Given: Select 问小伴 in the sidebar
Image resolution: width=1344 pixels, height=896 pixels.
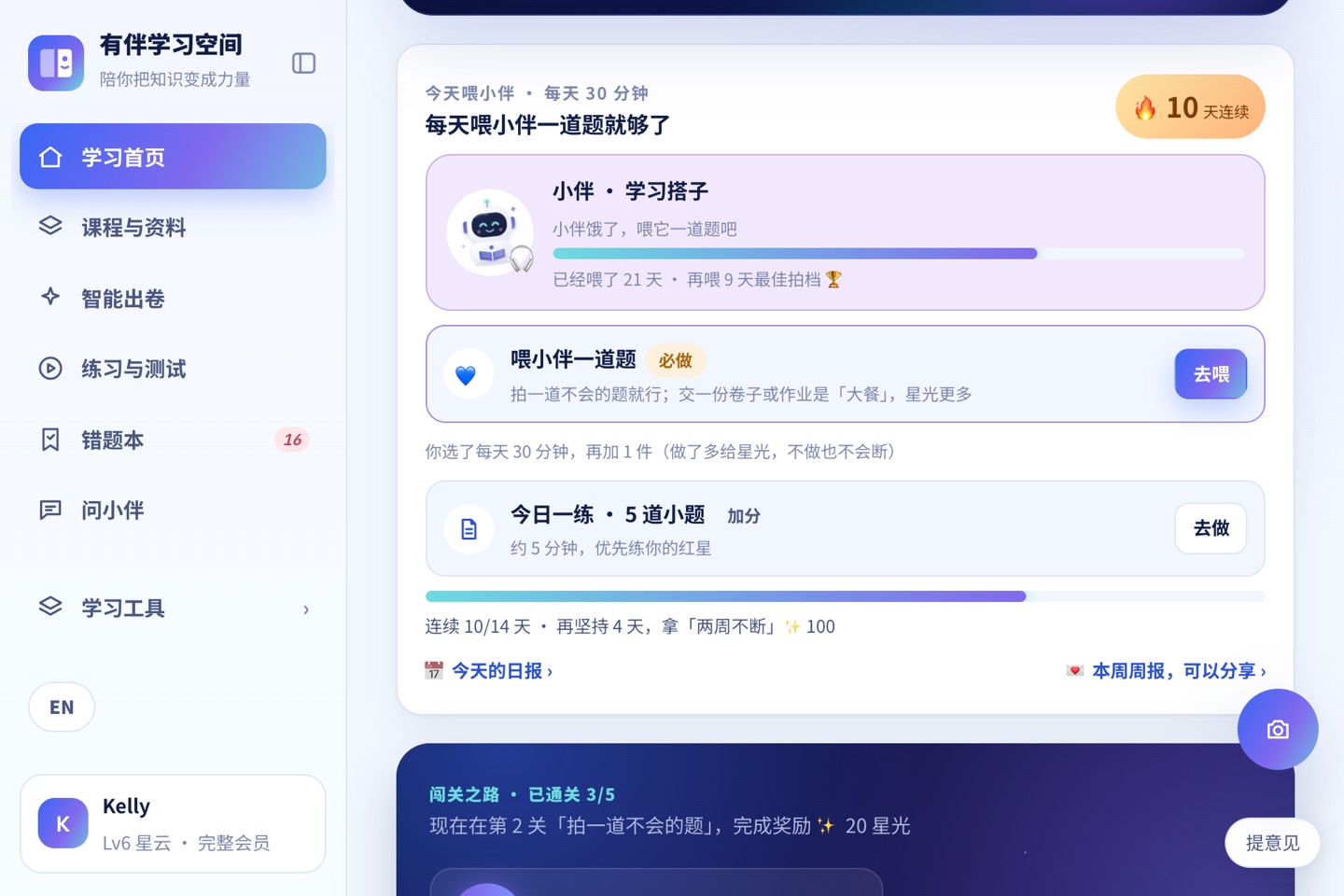Looking at the screenshot, I should [173, 510].
